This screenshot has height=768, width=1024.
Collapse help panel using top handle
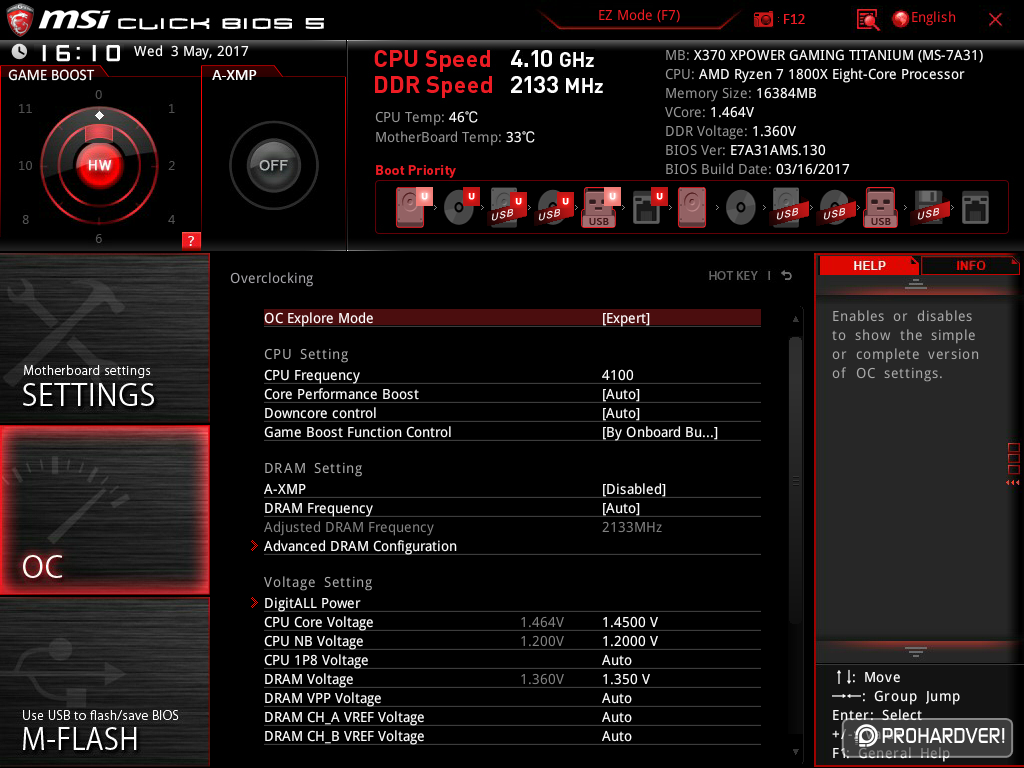[x=916, y=283]
